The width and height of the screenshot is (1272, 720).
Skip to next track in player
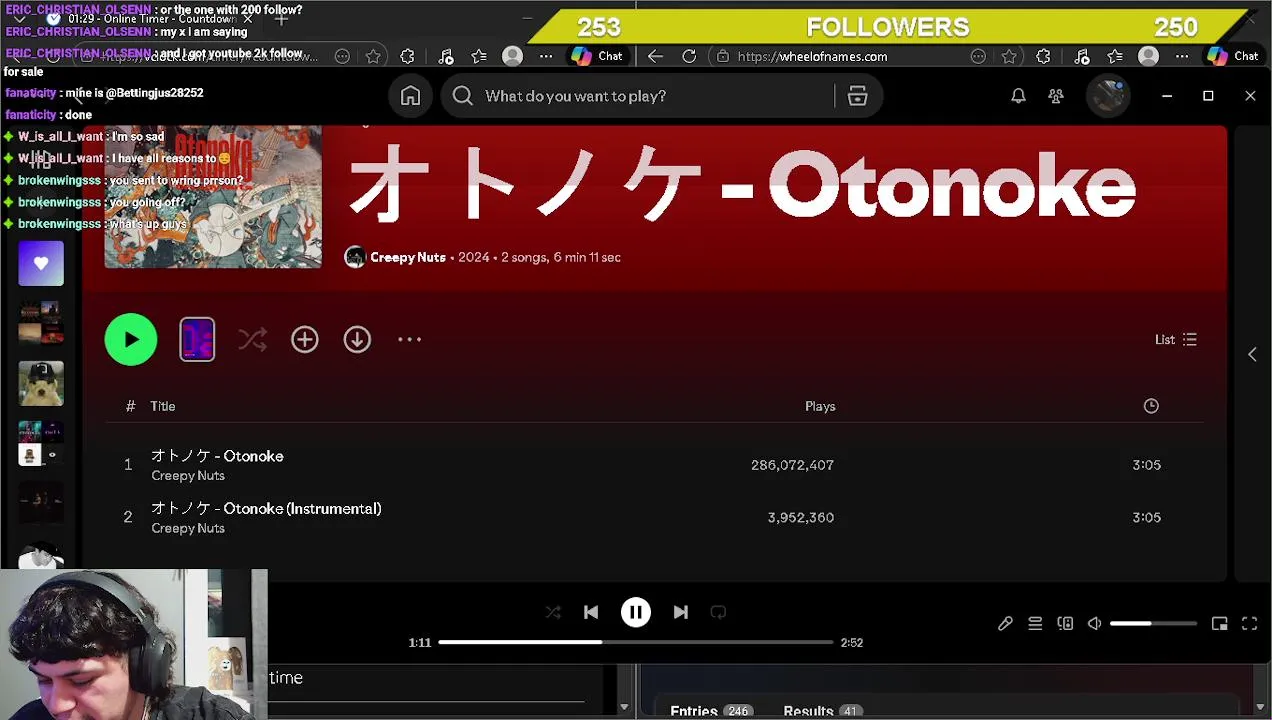(x=681, y=612)
